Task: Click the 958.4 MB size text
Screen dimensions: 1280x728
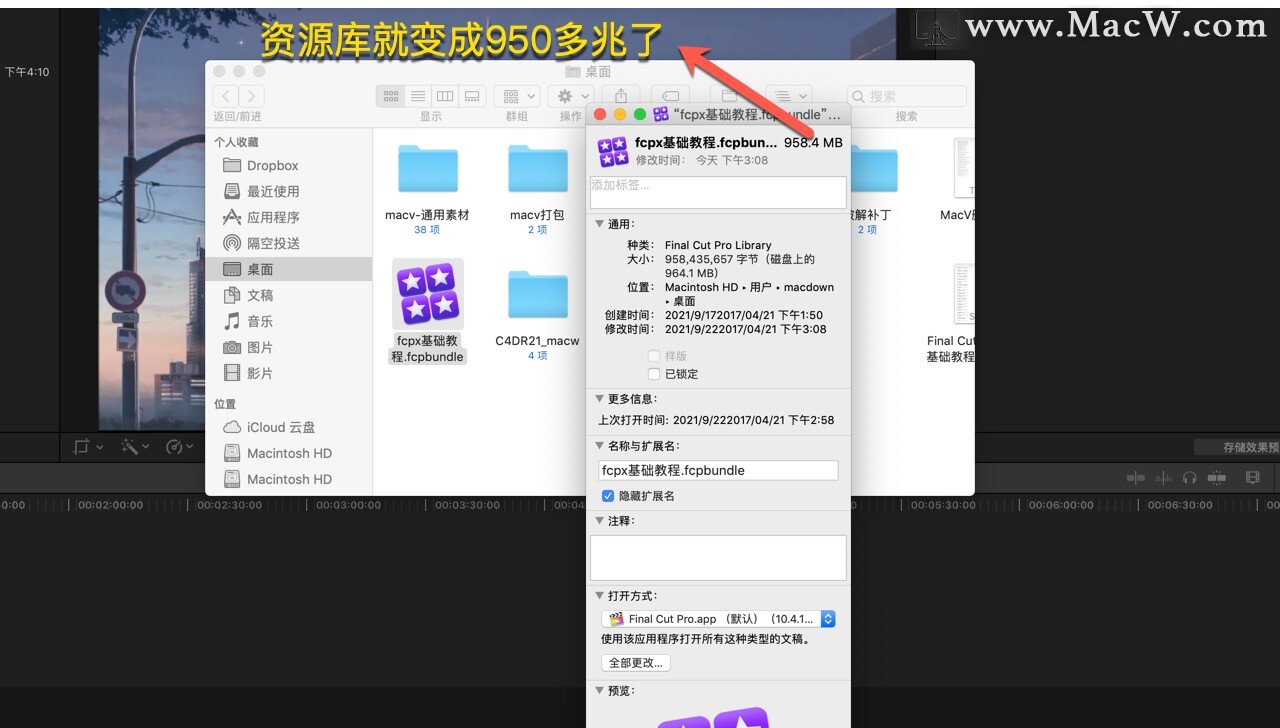Action: (x=813, y=143)
